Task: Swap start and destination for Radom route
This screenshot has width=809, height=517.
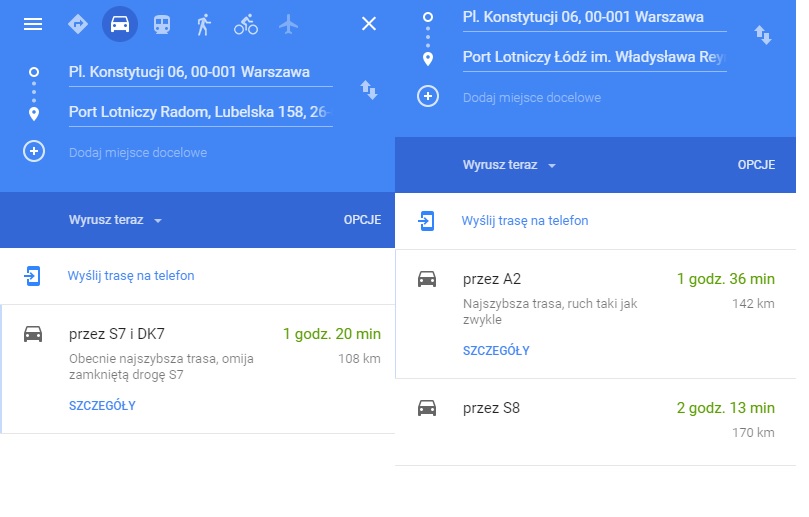Action: point(369,90)
